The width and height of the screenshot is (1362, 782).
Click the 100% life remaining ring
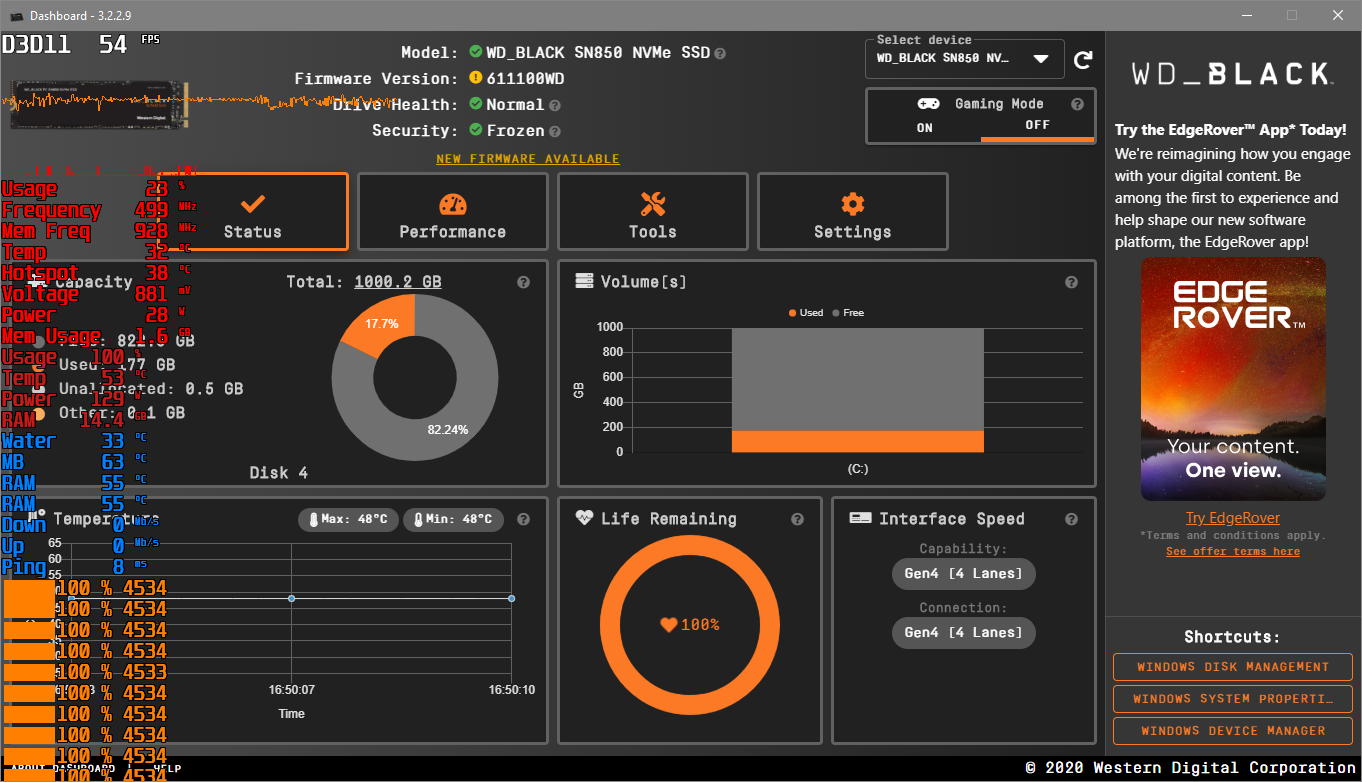(x=689, y=625)
